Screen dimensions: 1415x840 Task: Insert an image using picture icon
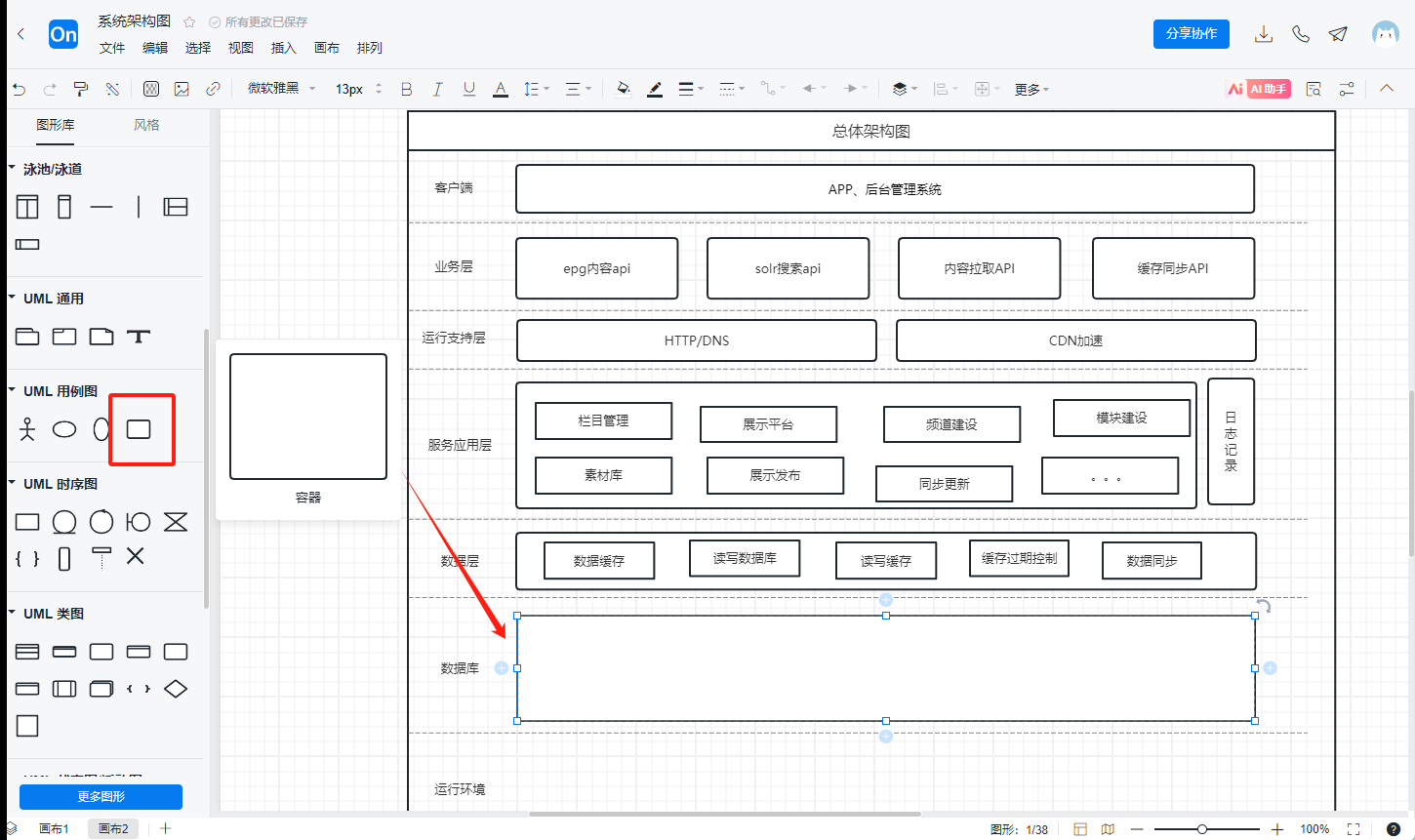click(182, 89)
